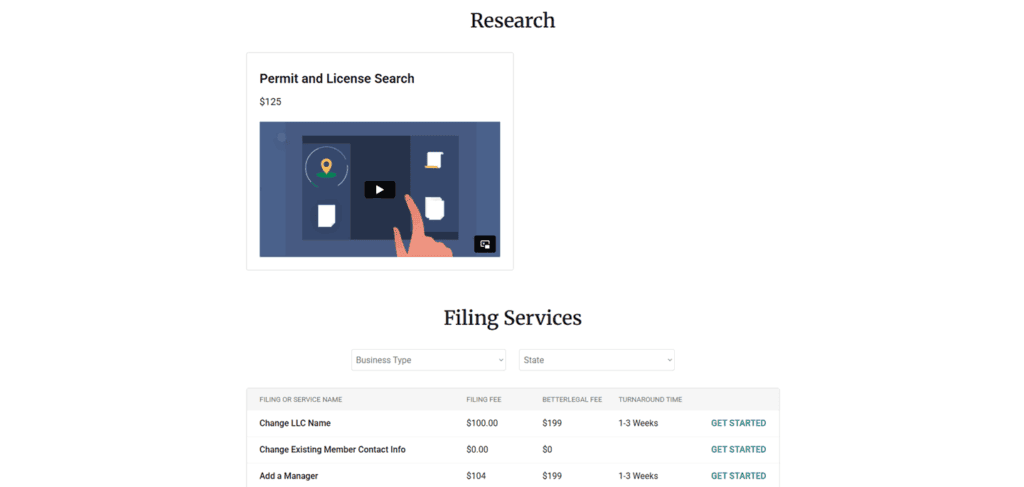
Task: Click the $0.00 filing fee value
Action: (477, 449)
